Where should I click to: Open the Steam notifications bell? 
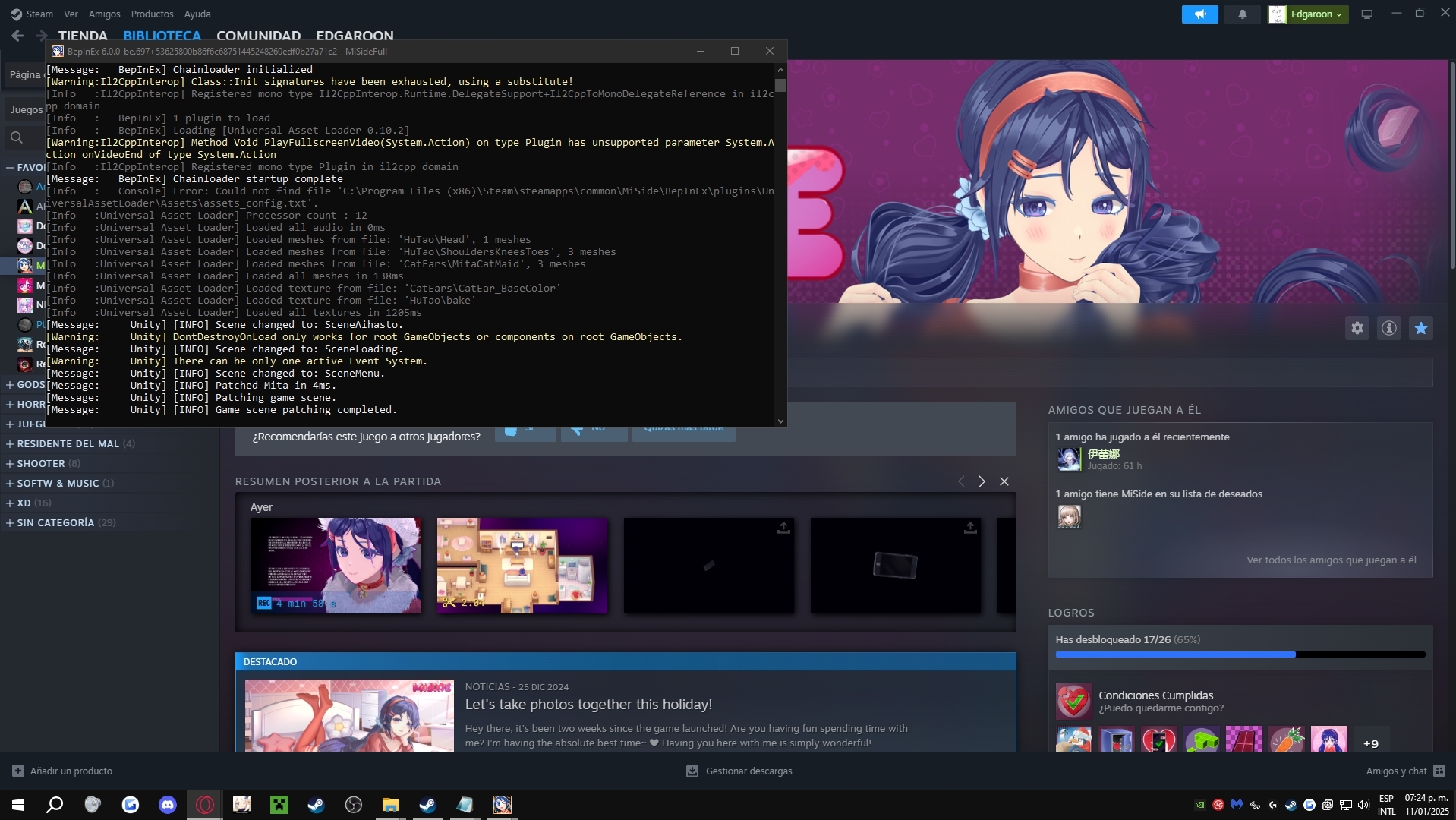pyautogui.click(x=1243, y=14)
